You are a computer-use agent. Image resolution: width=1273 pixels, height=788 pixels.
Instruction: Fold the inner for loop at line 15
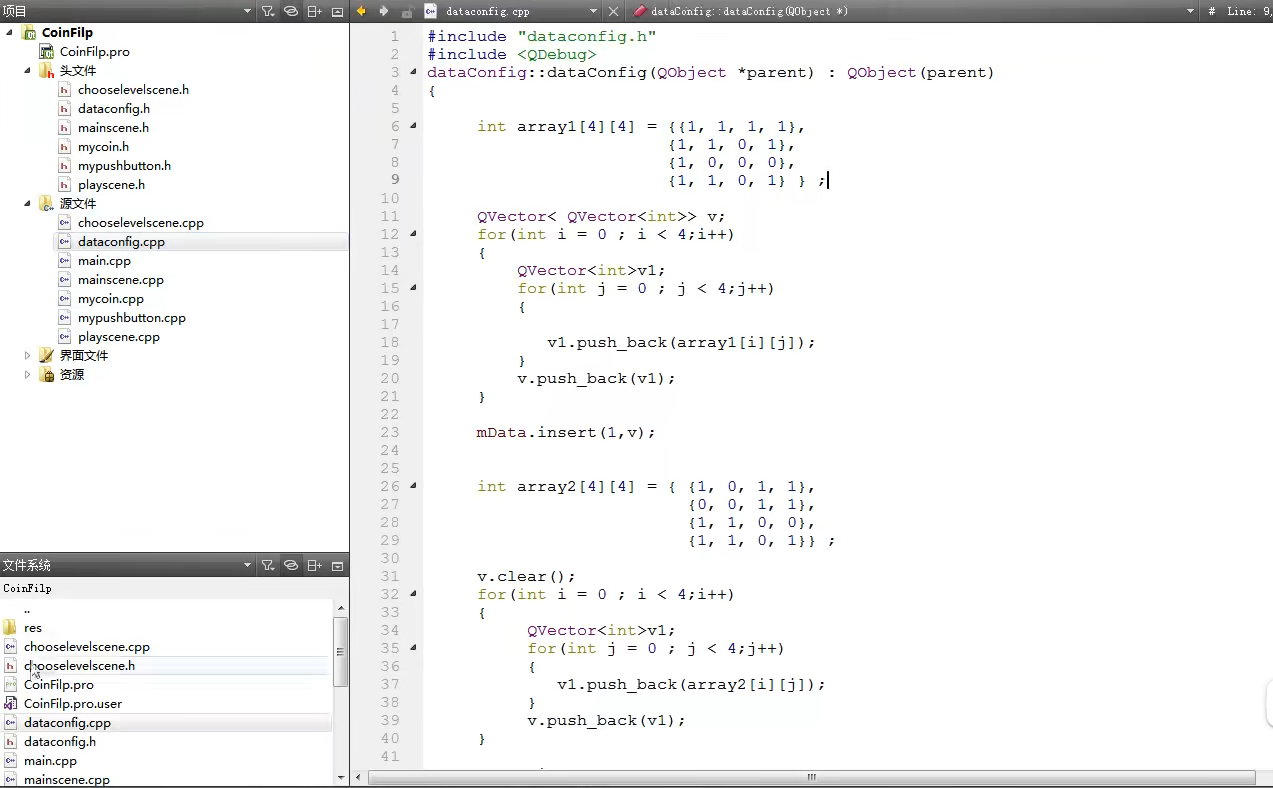pyautogui.click(x=413, y=288)
